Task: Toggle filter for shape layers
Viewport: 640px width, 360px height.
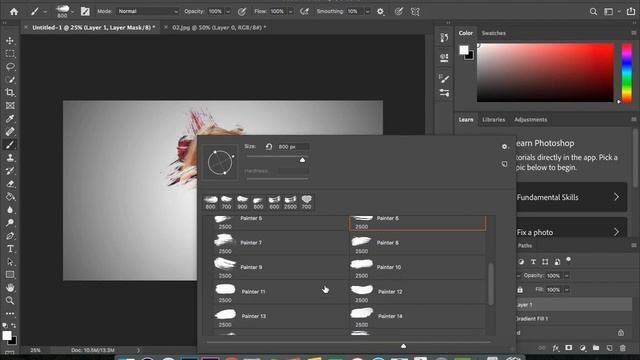Action: tap(545, 262)
